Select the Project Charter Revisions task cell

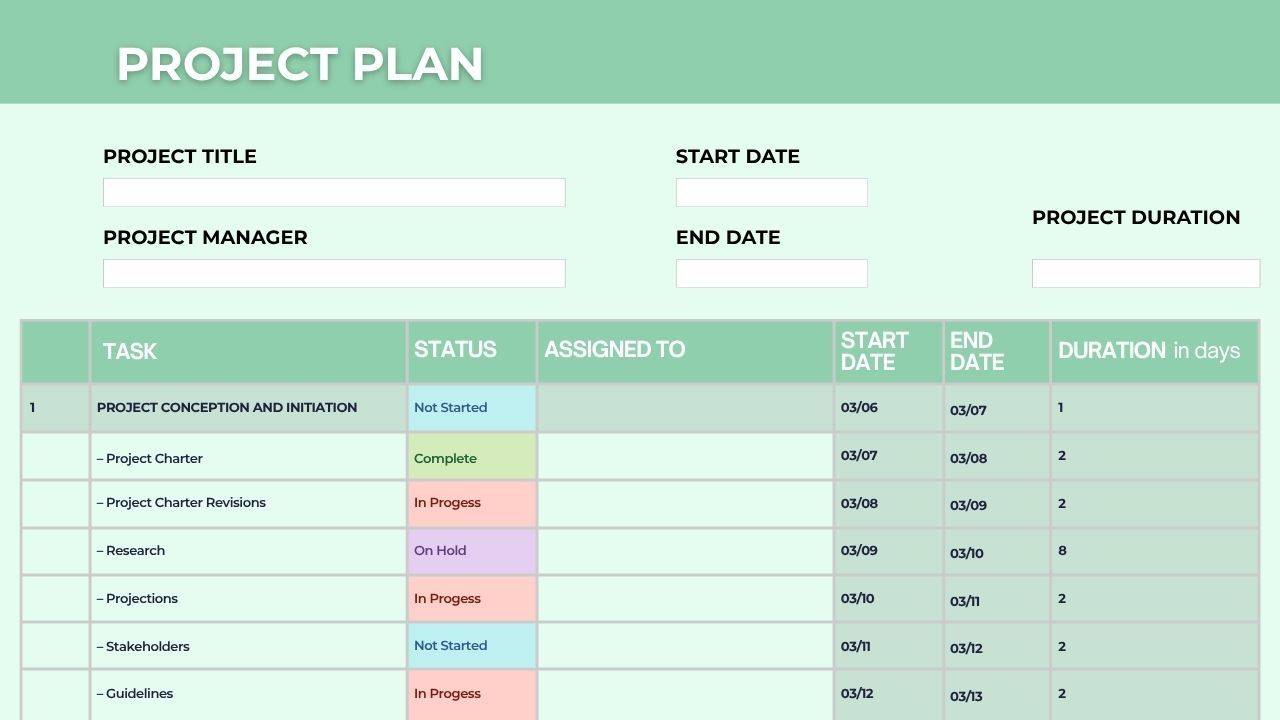248,504
